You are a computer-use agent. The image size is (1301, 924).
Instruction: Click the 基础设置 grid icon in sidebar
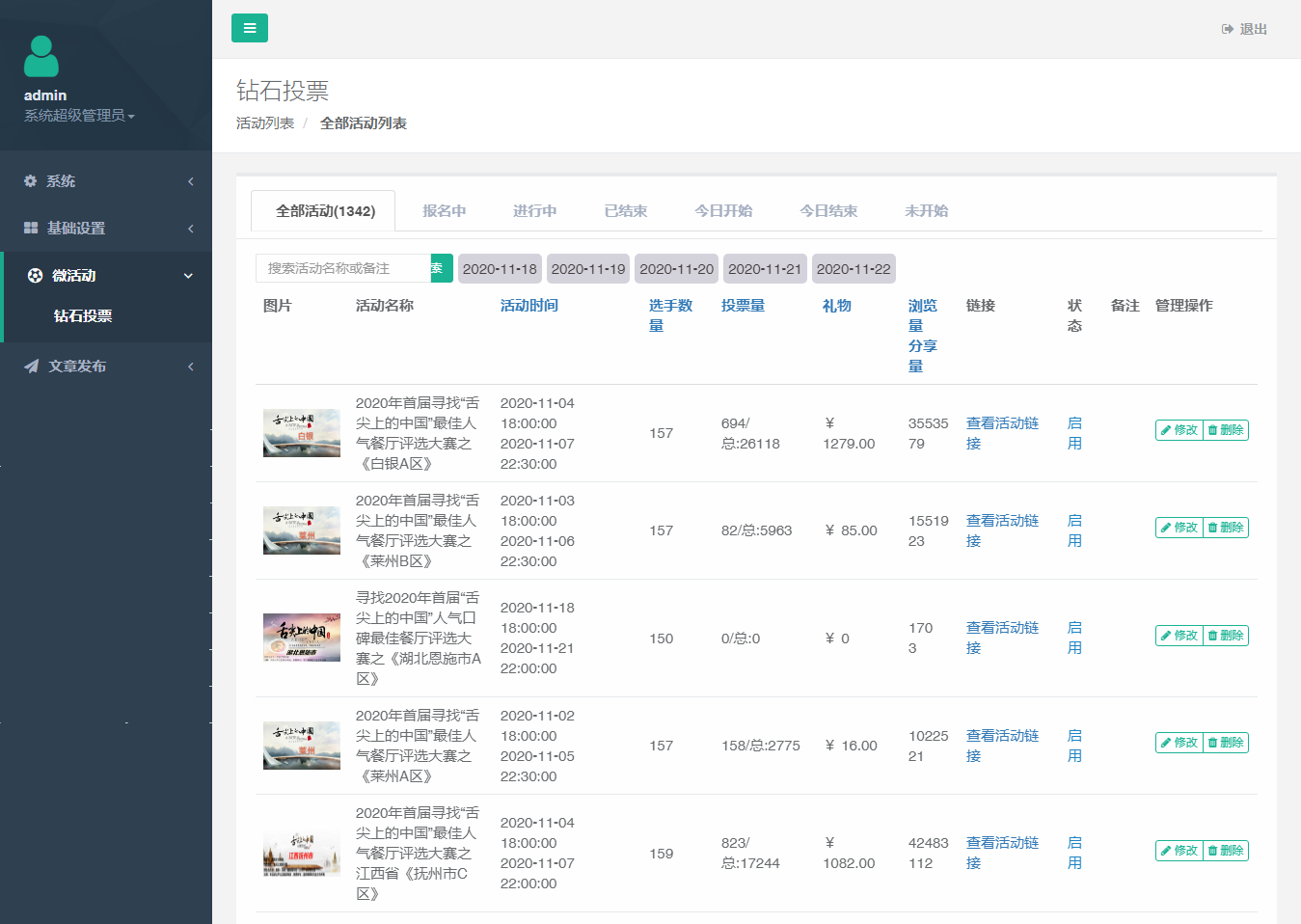tap(31, 229)
